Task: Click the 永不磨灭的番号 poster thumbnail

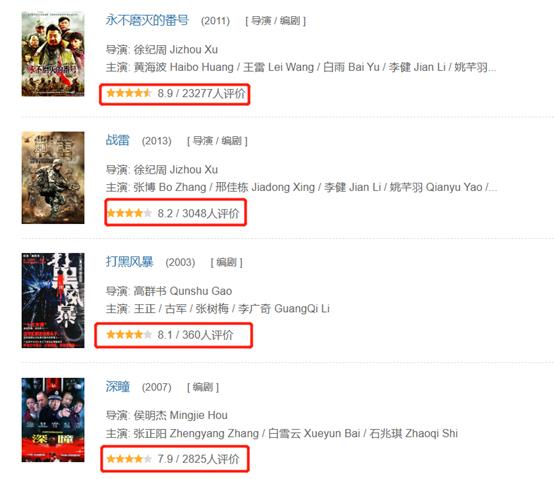Action: click(x=53, y=54)
